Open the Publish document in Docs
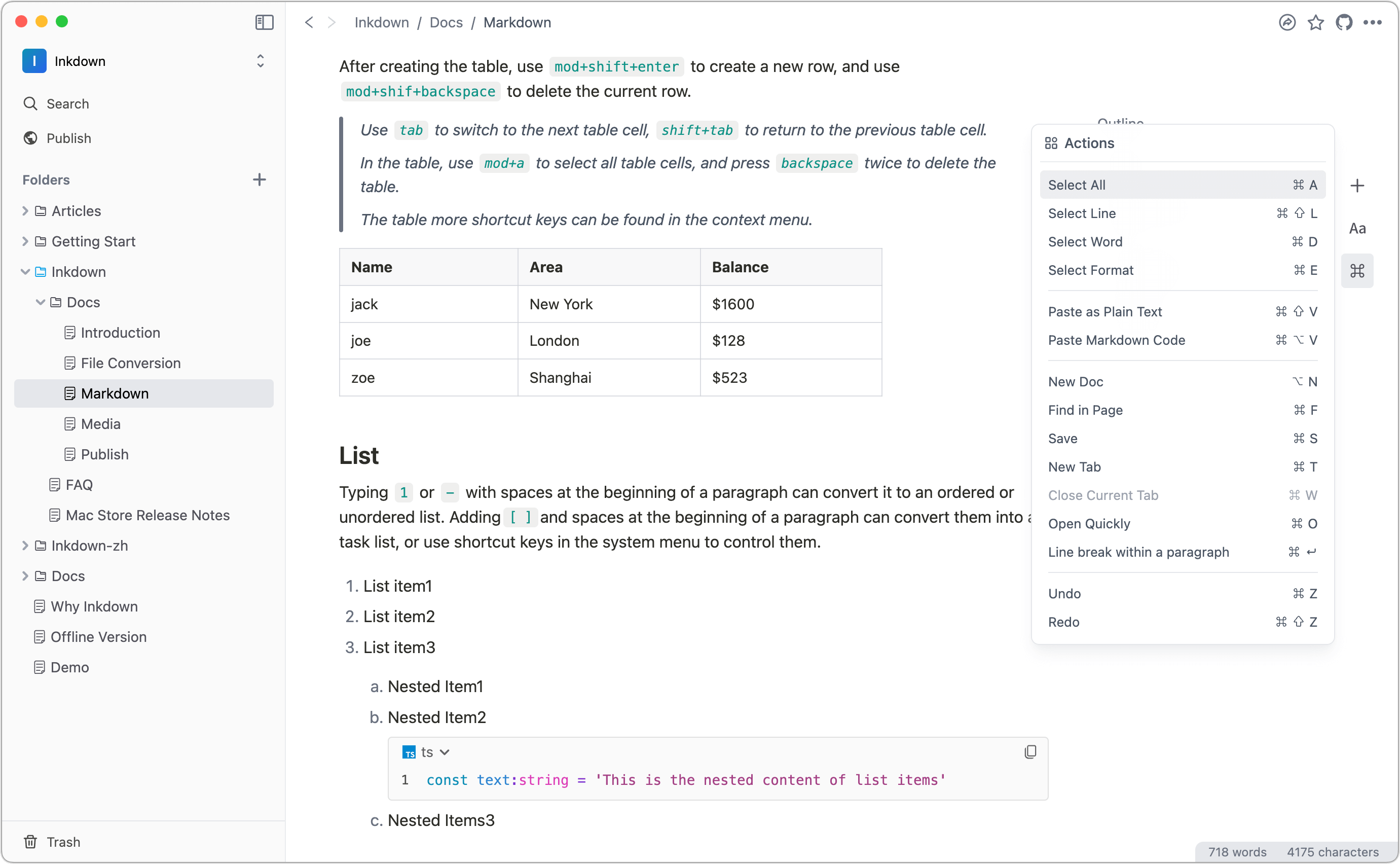Viewport: 1400px width, 864px height. 144,454
